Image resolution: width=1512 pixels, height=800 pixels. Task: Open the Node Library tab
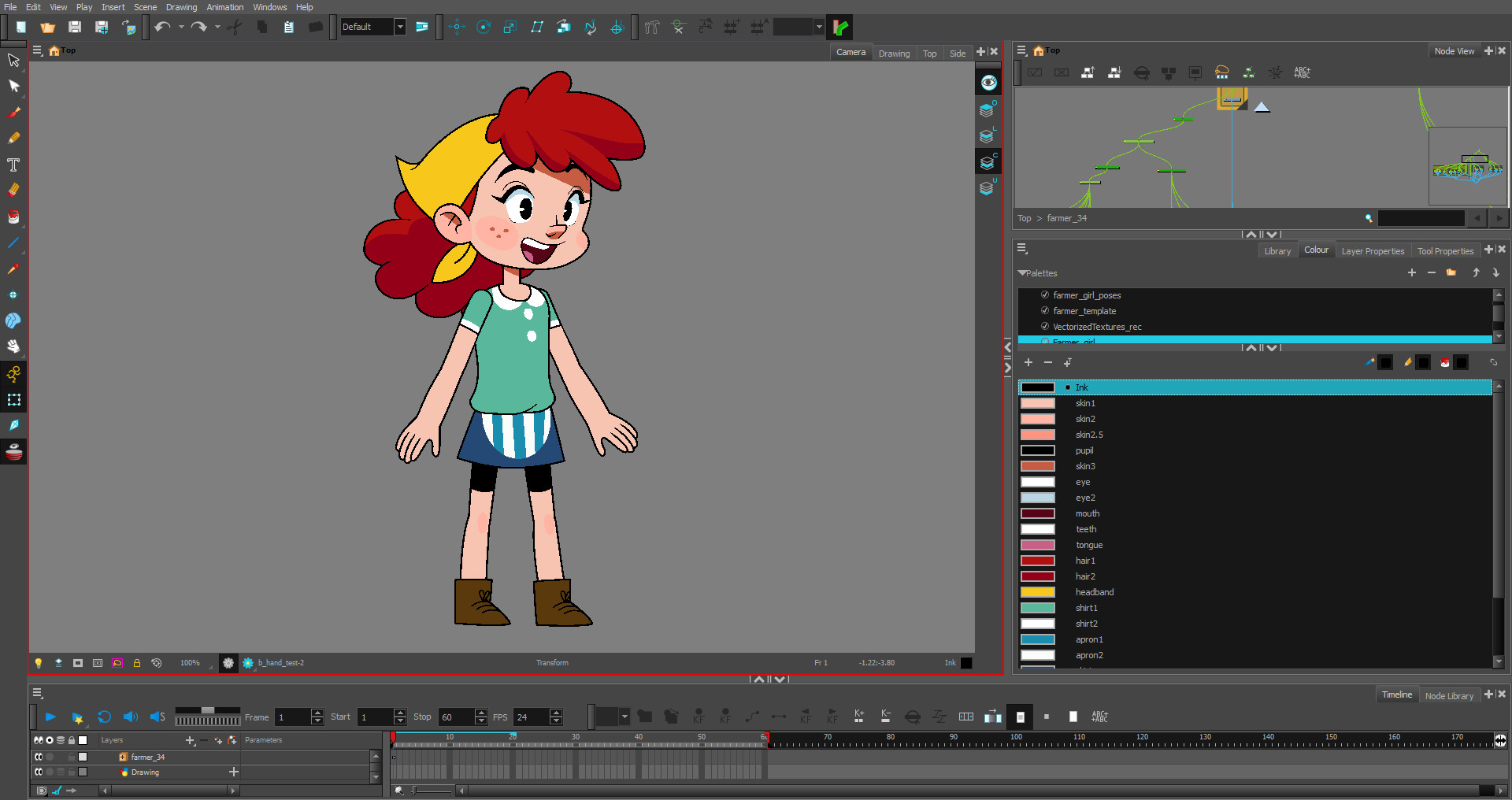click(1449, 696)
